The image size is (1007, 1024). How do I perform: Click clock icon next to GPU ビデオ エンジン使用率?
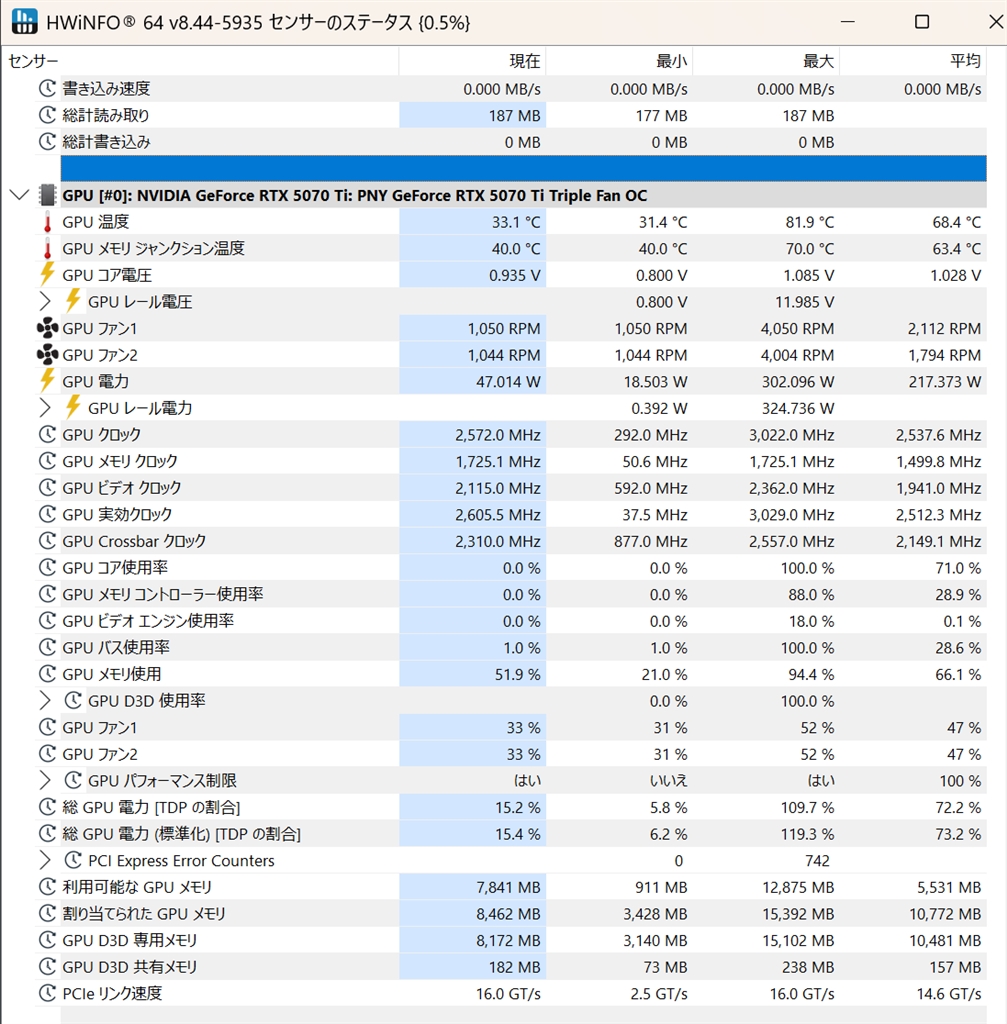(47, 621)
